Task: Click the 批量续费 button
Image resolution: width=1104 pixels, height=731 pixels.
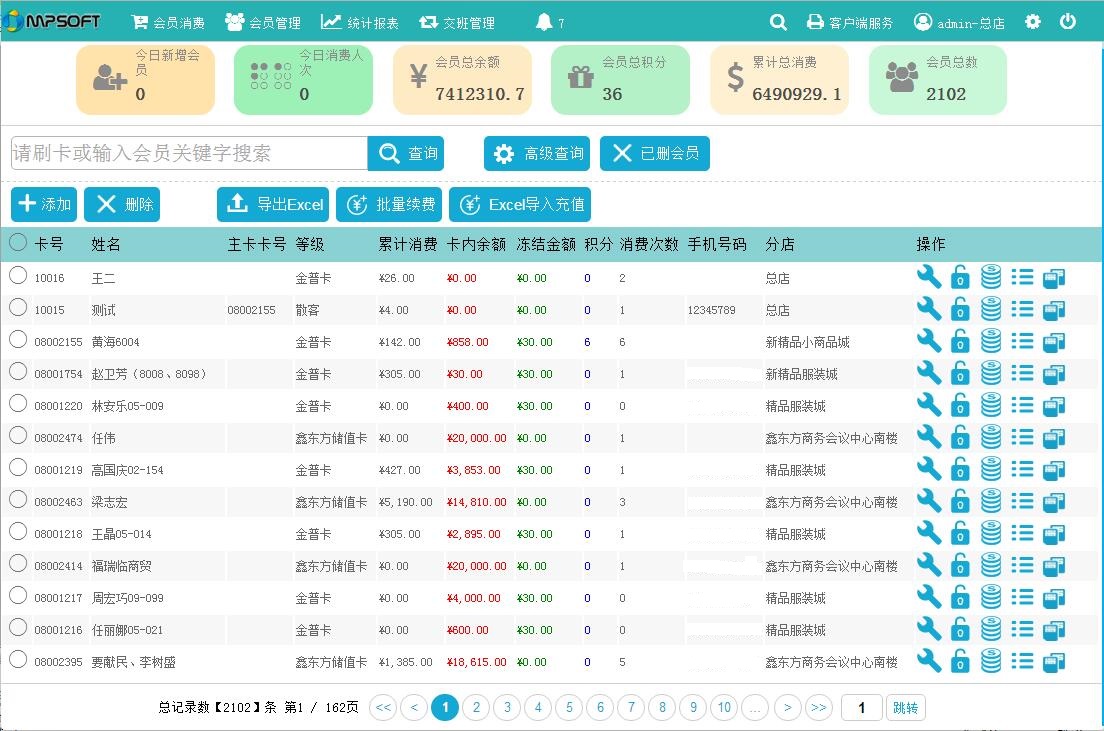Action: [389, 204]
